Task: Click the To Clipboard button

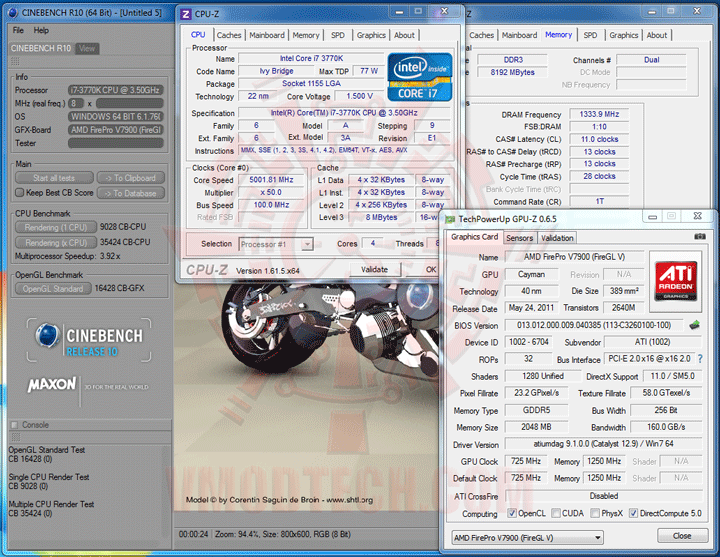Action: (131, 178)
